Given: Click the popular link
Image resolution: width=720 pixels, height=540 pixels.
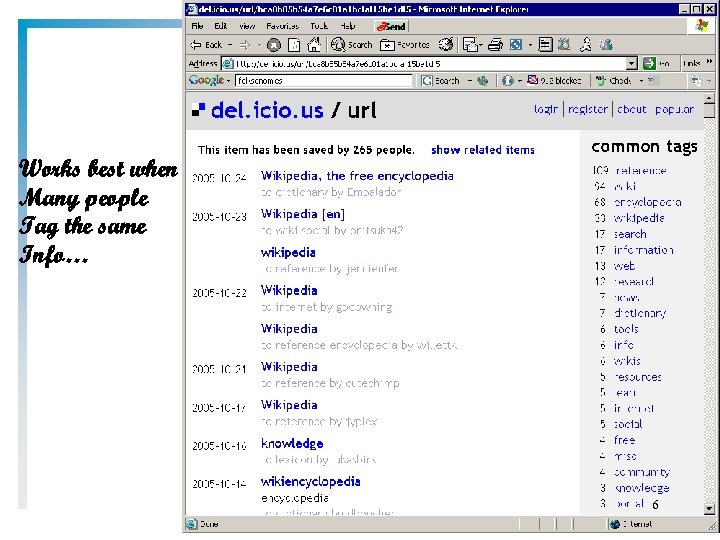Looking at the screenshot, I should 674,109.
